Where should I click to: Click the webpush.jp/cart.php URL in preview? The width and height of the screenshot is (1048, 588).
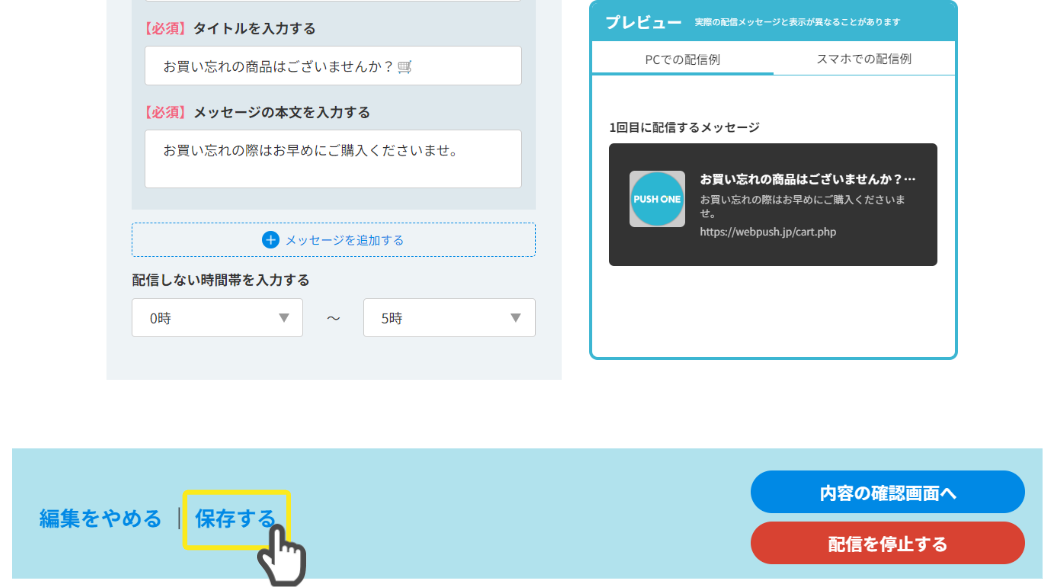[x=768, y=232]
